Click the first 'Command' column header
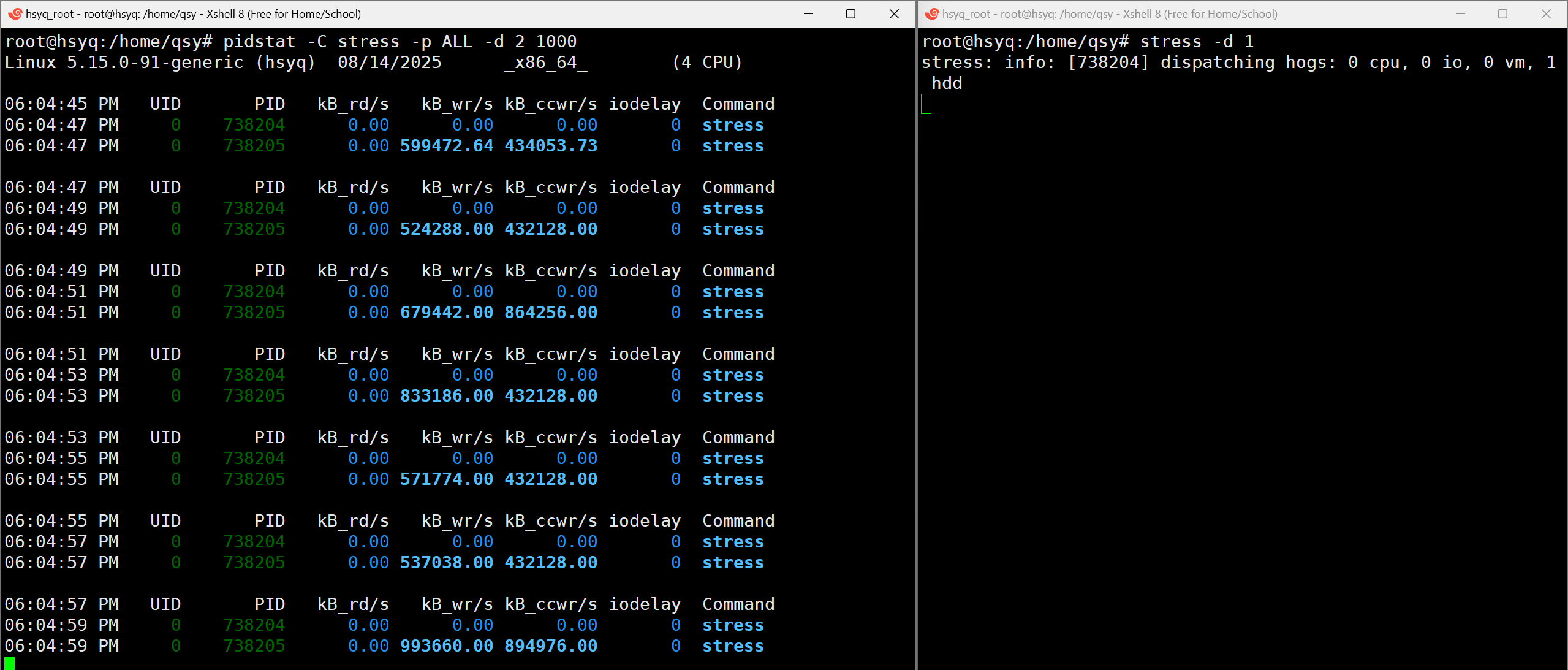The image size is (1568, 670). click(738, 104)
